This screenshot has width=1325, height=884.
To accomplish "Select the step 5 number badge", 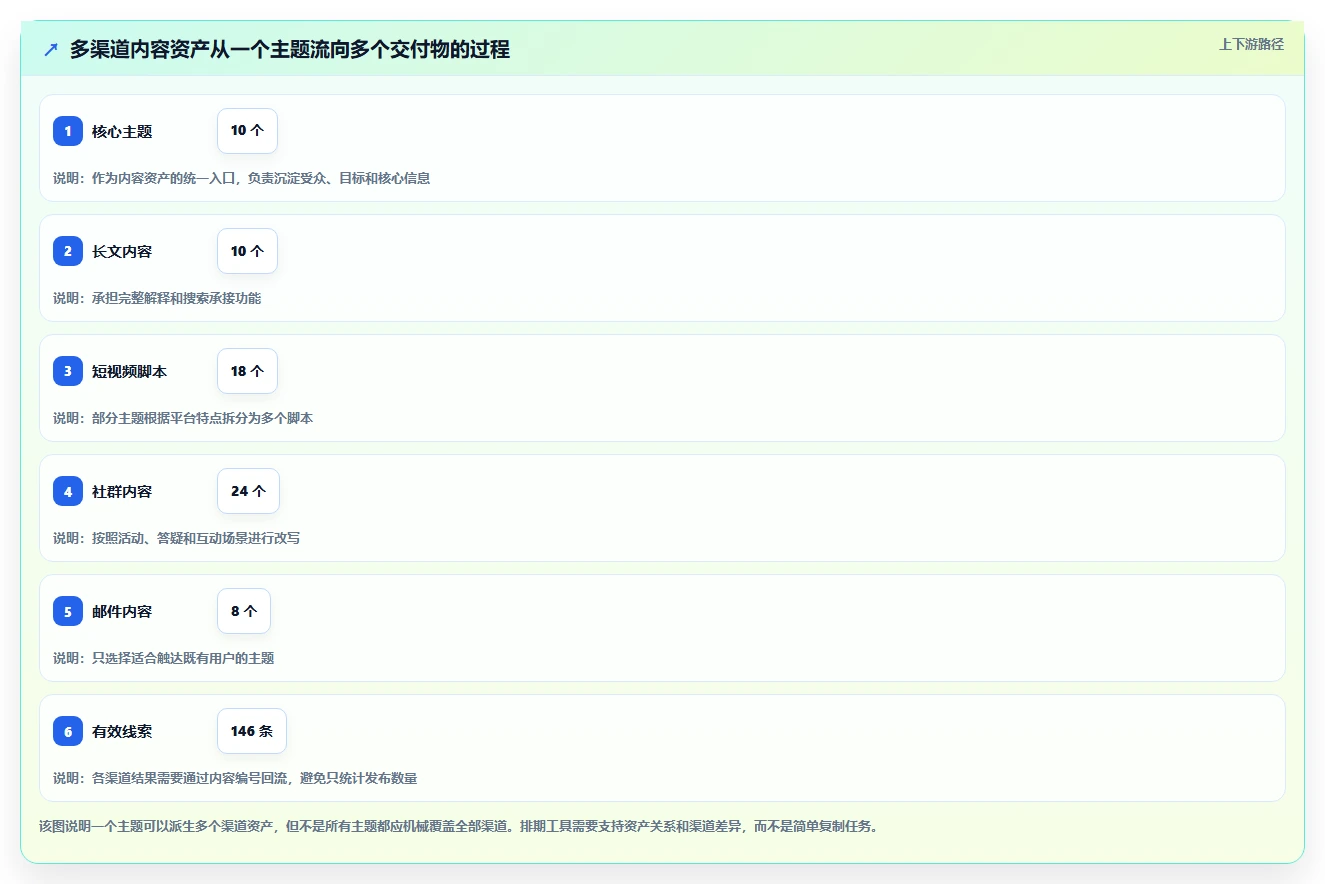I will (68, 611).
